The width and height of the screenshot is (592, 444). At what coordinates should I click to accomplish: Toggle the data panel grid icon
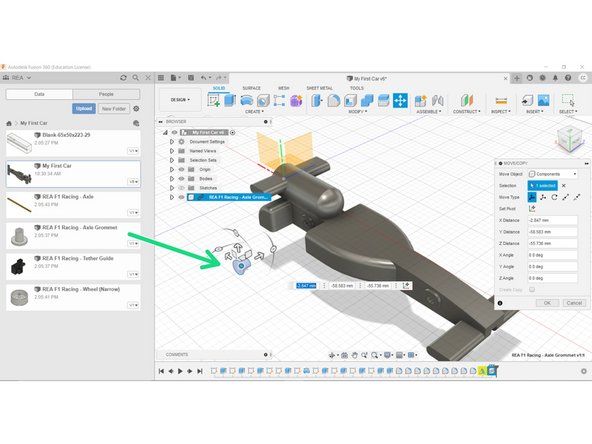pyautogui.click(x=161, y=78)
